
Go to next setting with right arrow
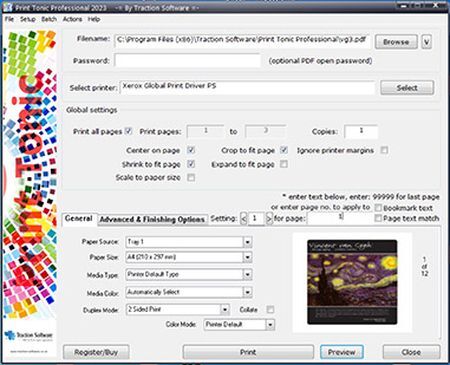(269, 219)
